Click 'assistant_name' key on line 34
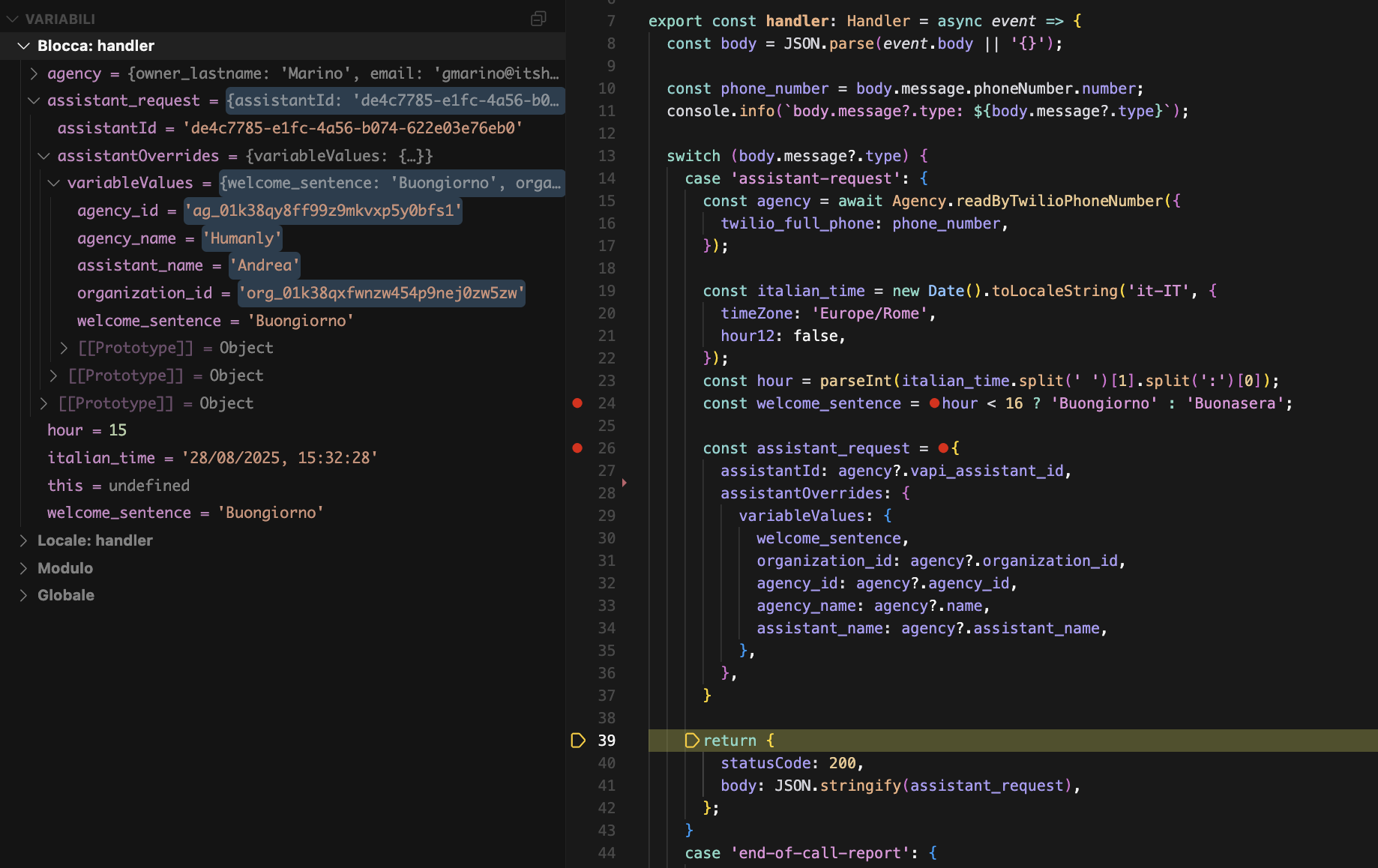 [819, 628]
